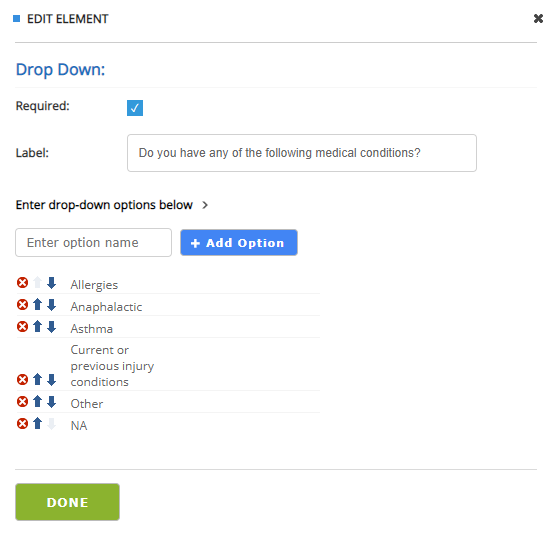The height and width of the screenshot is (548, 552).
Task: Move Asthma option up
Action: (37, 327)
